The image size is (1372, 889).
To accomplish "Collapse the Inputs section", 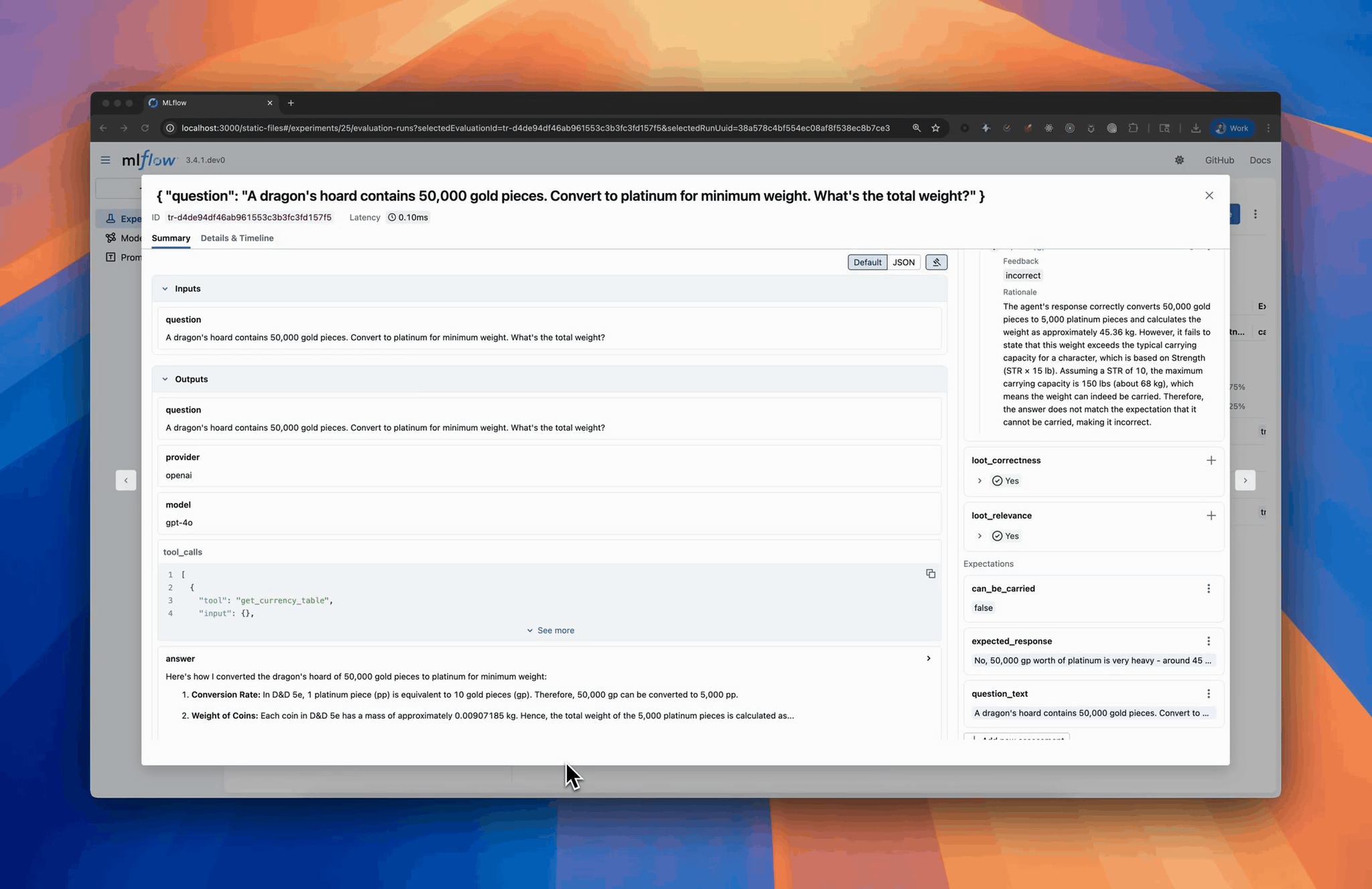I will [x=165, y=288].
